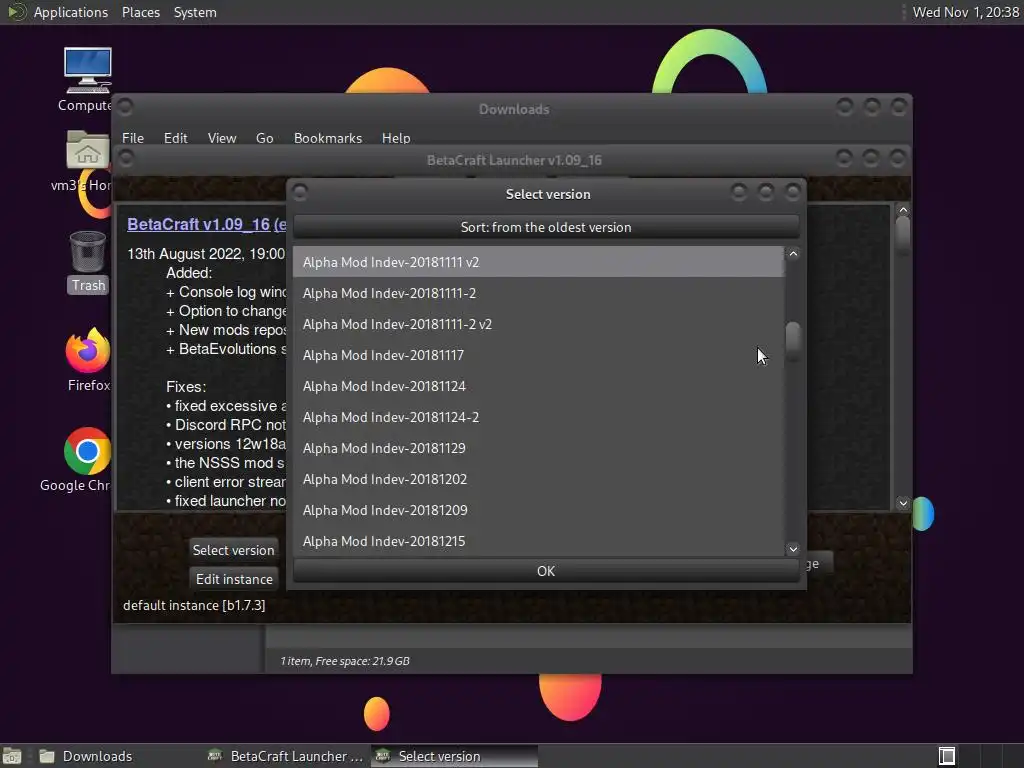
Task: Switch to Select version taskbar entry
Action: tap(455, 756)
